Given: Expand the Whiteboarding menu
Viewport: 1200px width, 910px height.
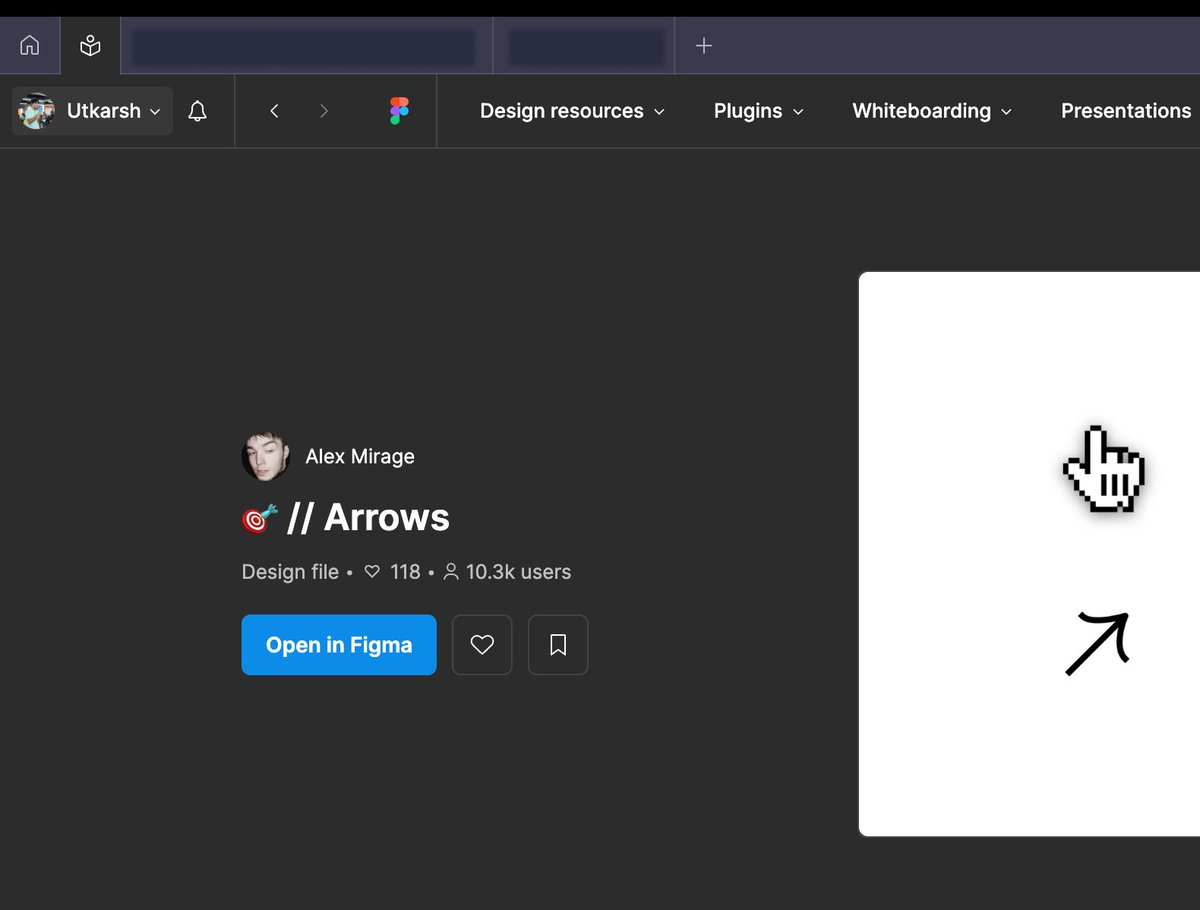Looking at the screenshot, I should pos(932,111).
